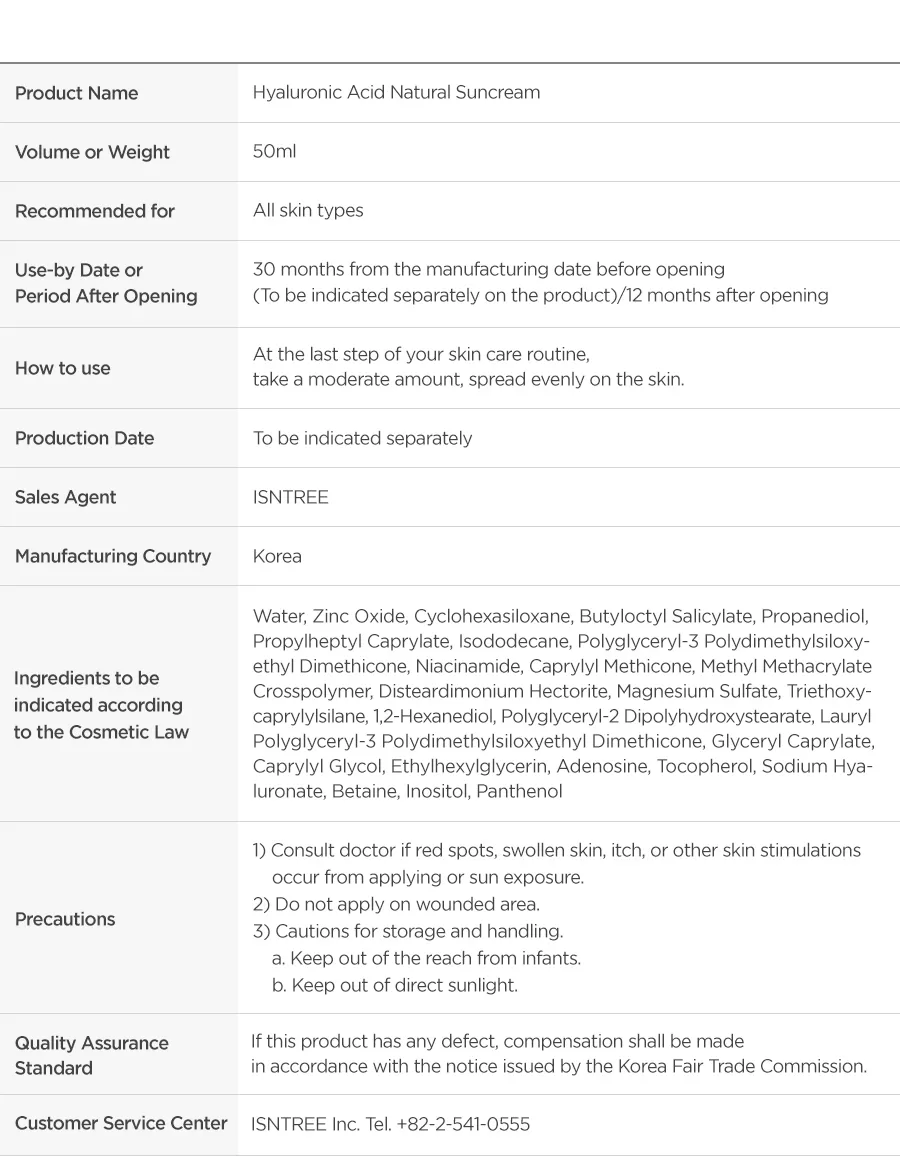
Task: Click the All skin types value
Action: [308, 210]
